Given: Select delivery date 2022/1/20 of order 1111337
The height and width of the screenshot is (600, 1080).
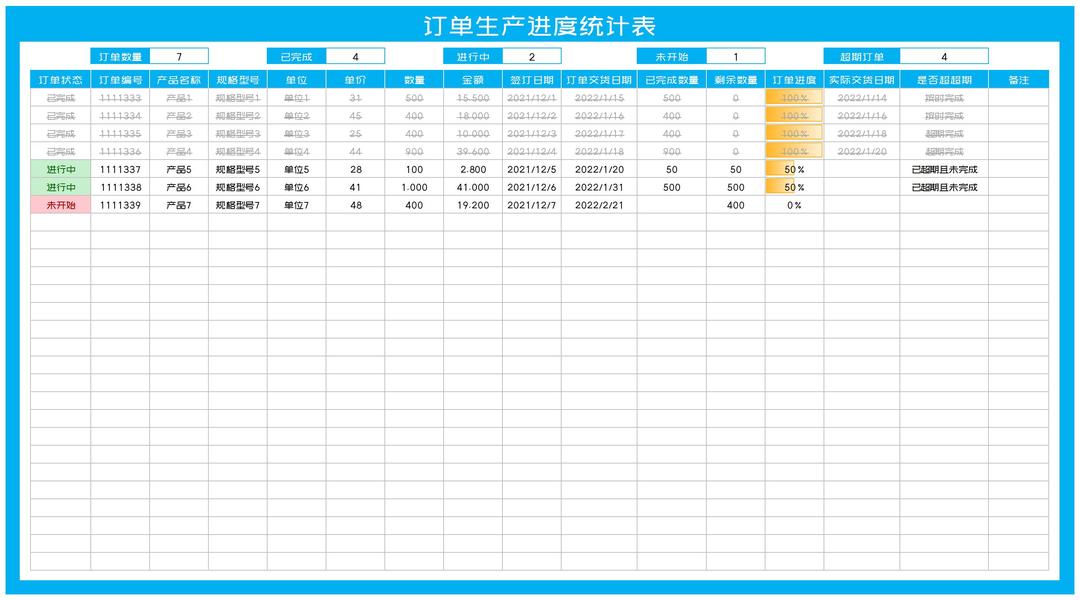Looking at the screenshot, I should [599, 169].
